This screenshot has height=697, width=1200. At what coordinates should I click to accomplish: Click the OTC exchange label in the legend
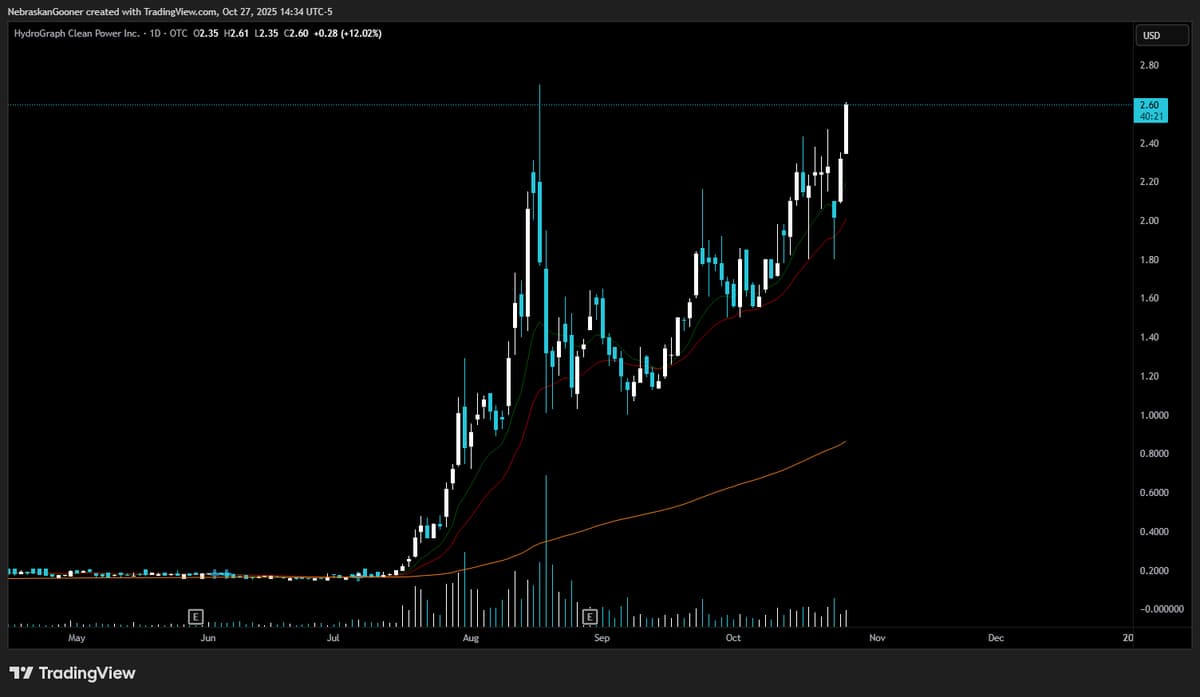pos(176,33)
